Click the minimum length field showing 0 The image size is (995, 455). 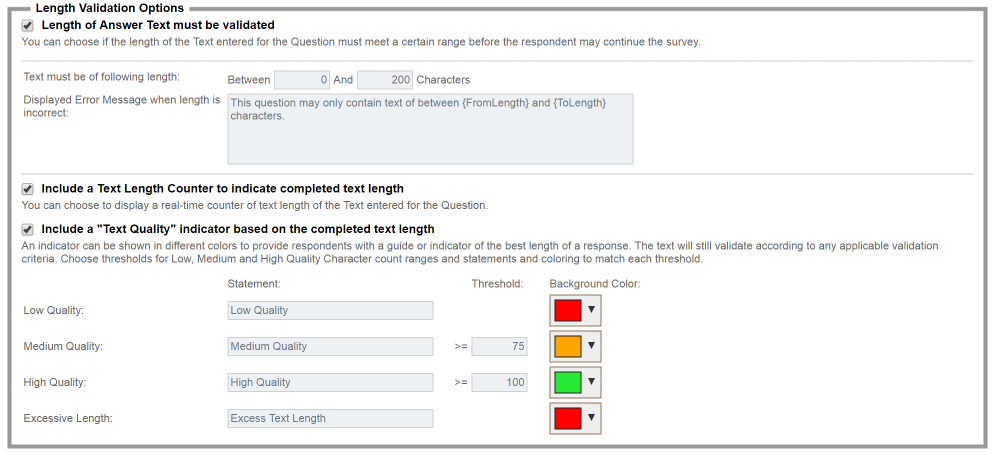(x=302, y=79)
